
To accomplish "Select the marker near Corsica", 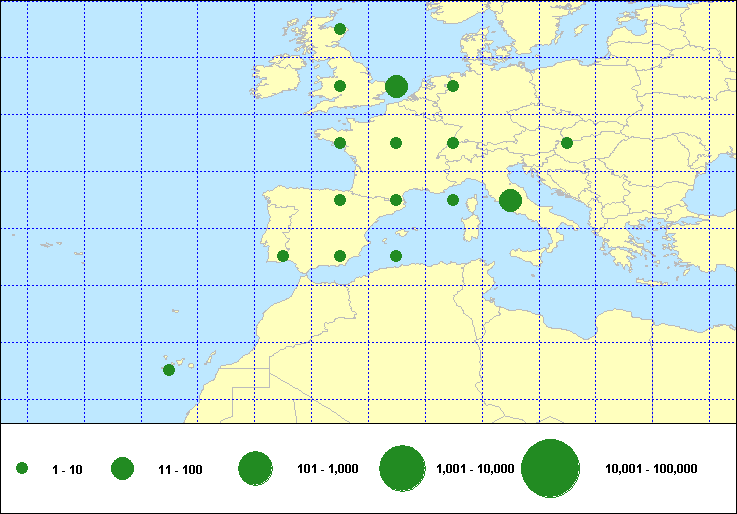I will (x=453, y=200).
